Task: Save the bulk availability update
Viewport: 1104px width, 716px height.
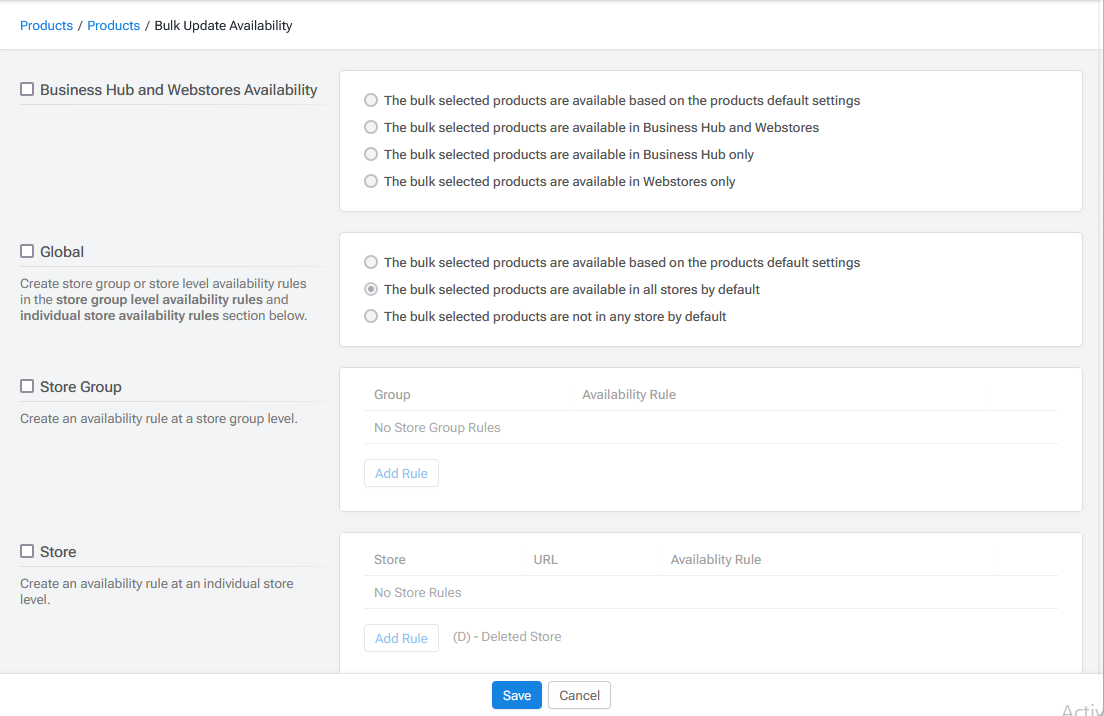Action: (516, 695)
